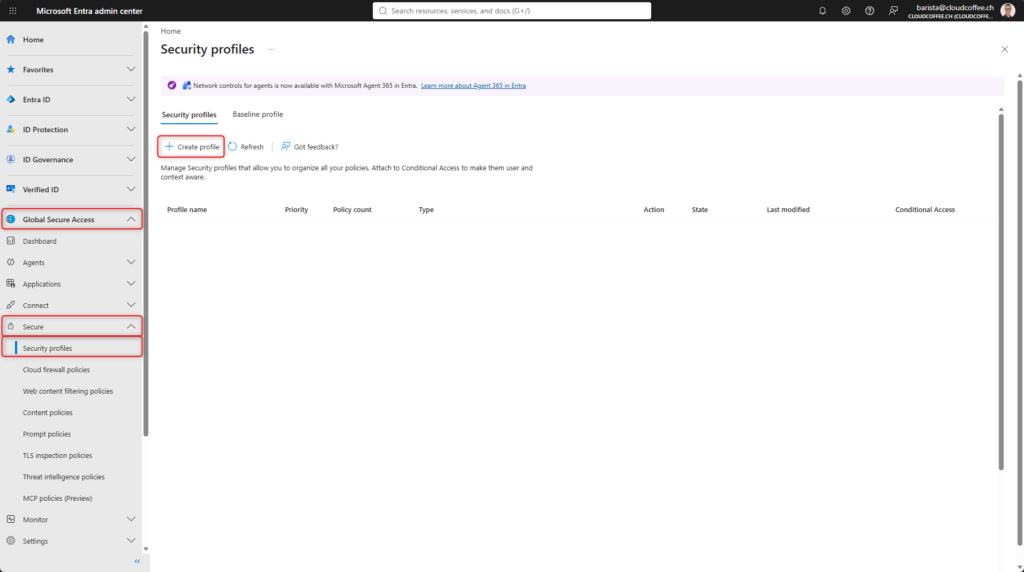The image size is (1024, 572).
Task: Expand the Favorites chevron
Action: click(131, 69)
